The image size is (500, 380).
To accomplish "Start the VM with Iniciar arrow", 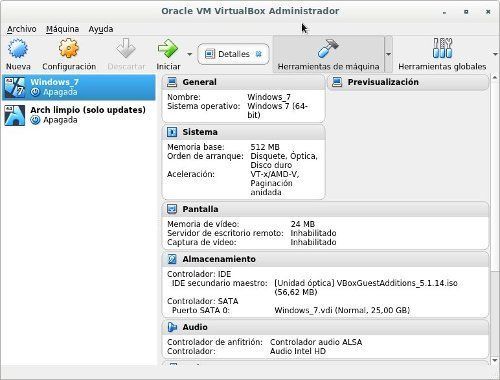I will coord(168,48).
